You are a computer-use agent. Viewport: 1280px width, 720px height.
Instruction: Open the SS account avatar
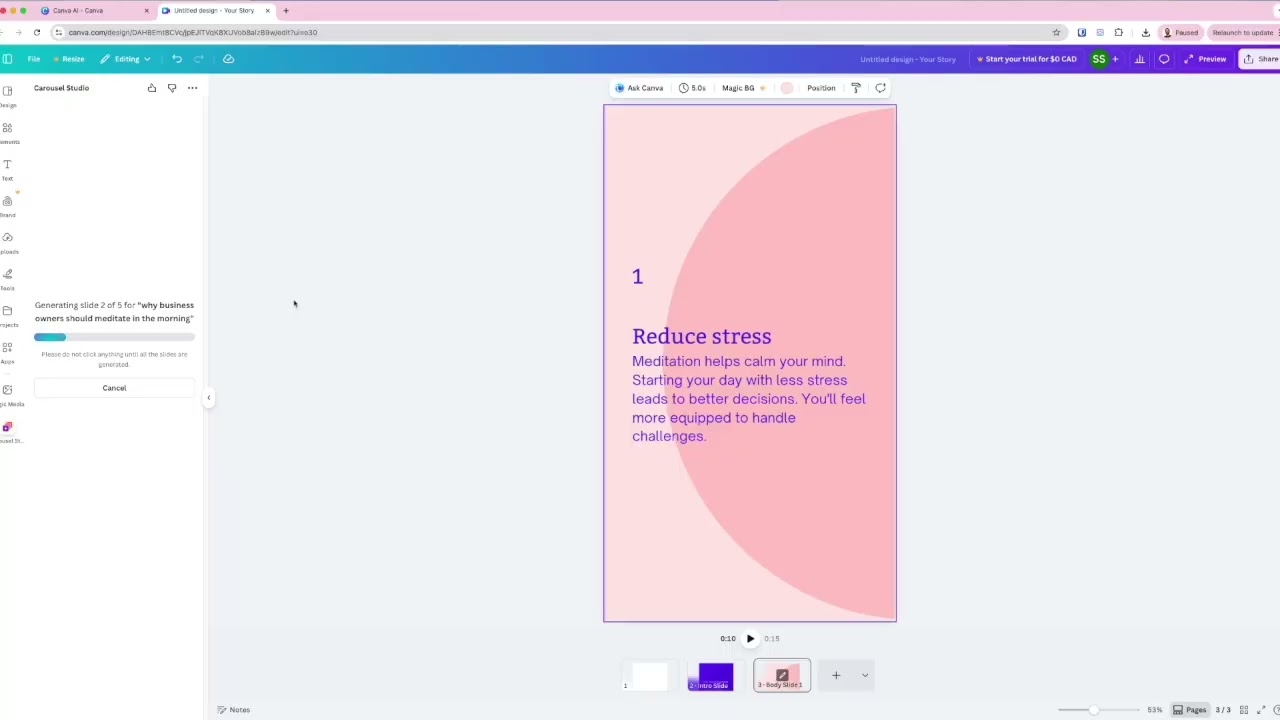coord(1099,59)
